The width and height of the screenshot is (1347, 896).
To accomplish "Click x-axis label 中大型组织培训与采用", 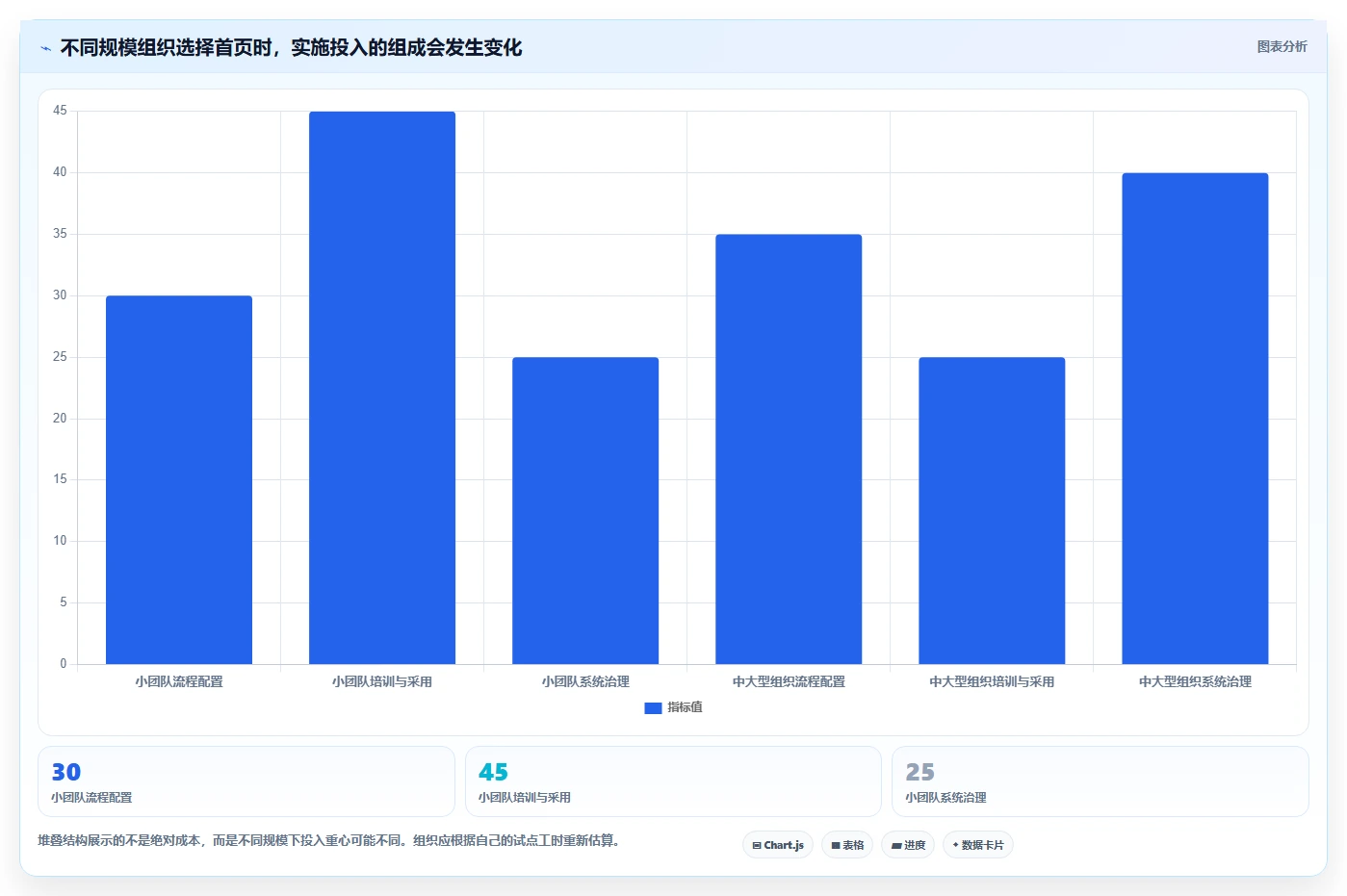I will point(992,681).
